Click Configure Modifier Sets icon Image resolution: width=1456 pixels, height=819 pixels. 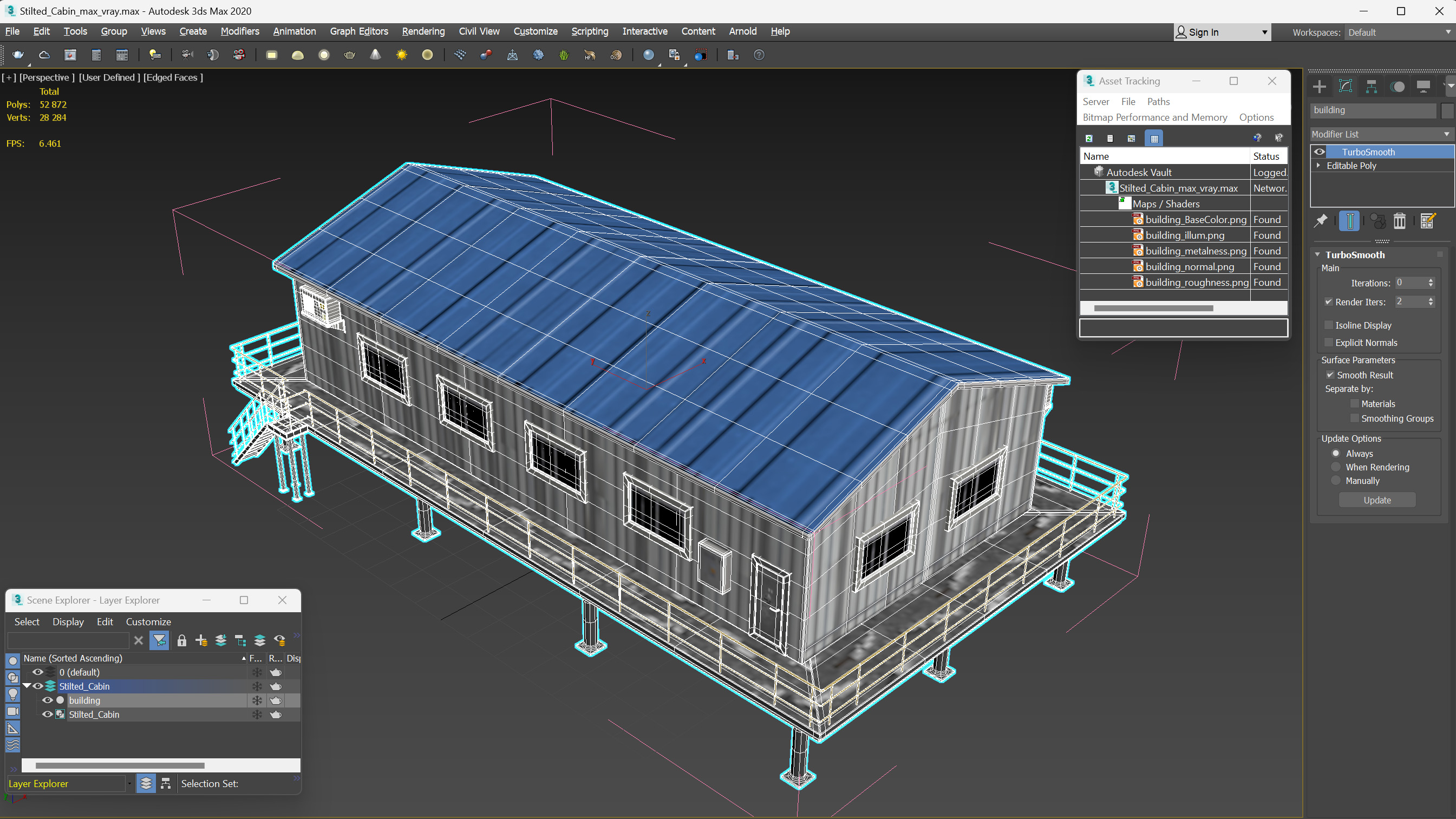click(x=1428, y=221)
